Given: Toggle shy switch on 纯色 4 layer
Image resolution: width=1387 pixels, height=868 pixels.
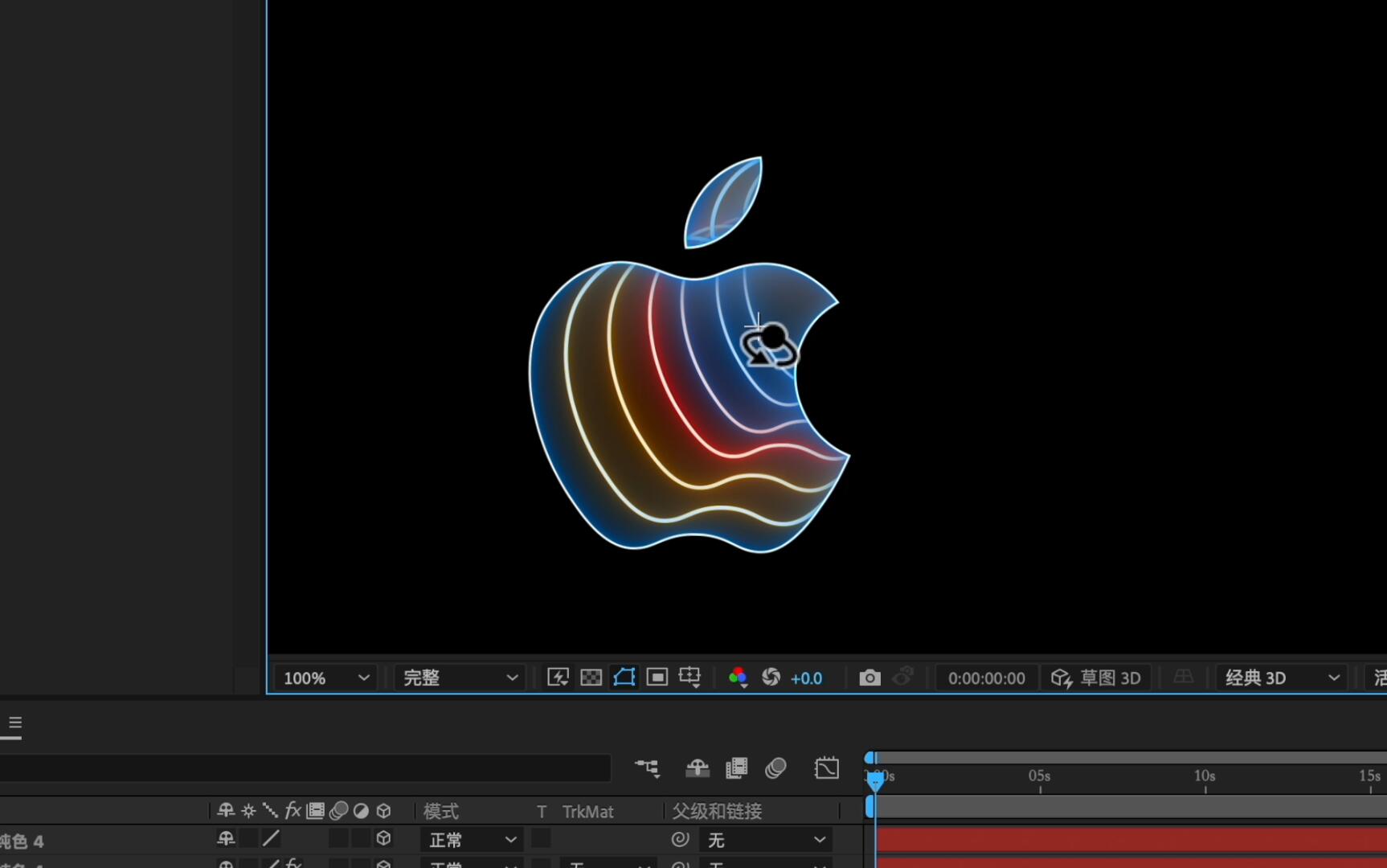Looking at the screenshot, I should [x=226, y=838].
